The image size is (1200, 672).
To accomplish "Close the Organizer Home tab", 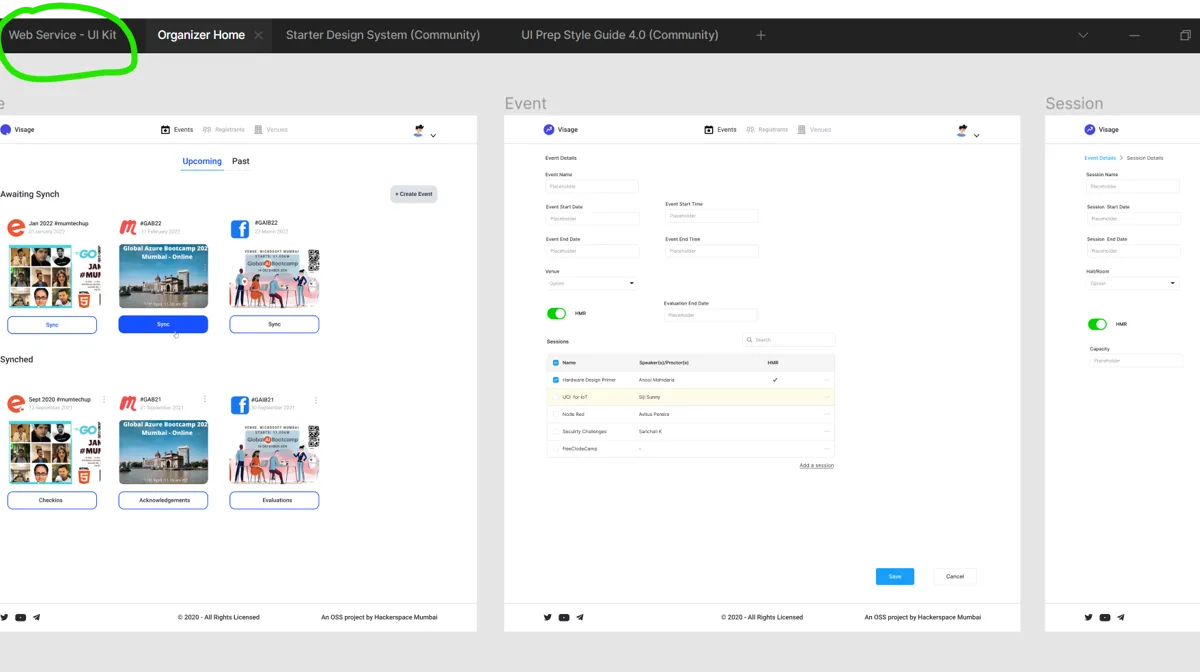I will (x=258, y=35).
